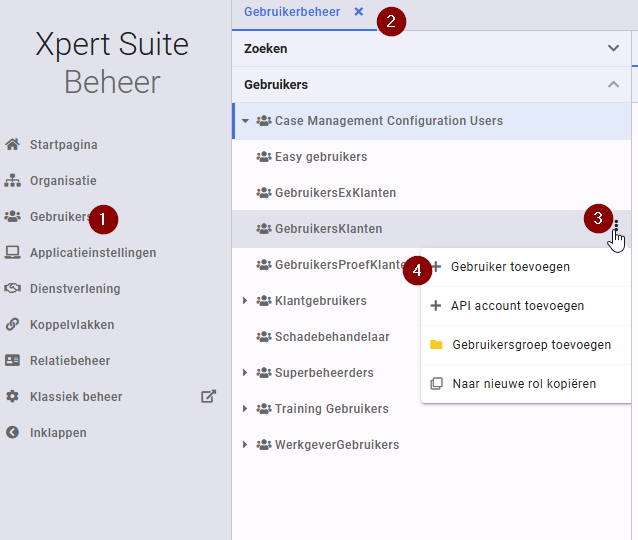Viewport: 638px width, 540px height.
Task: Select the Klantgebruikers tree row text
Action: 321,301
